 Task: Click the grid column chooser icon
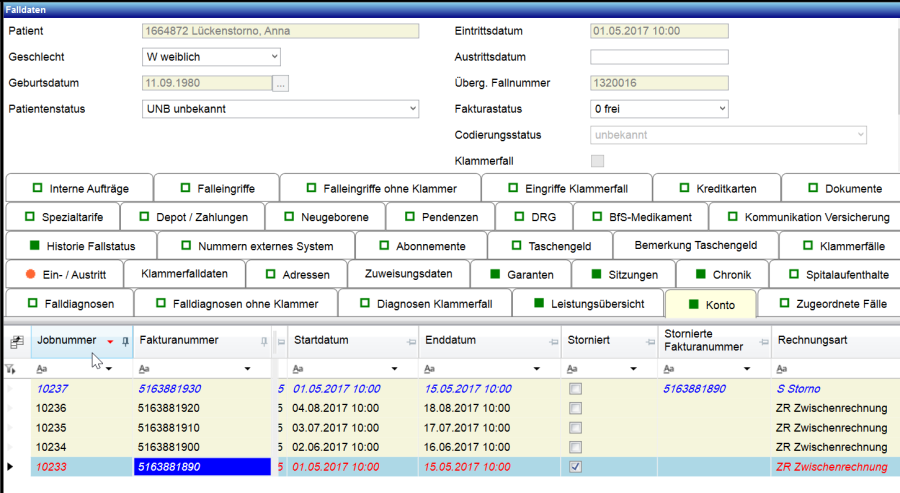16,341
